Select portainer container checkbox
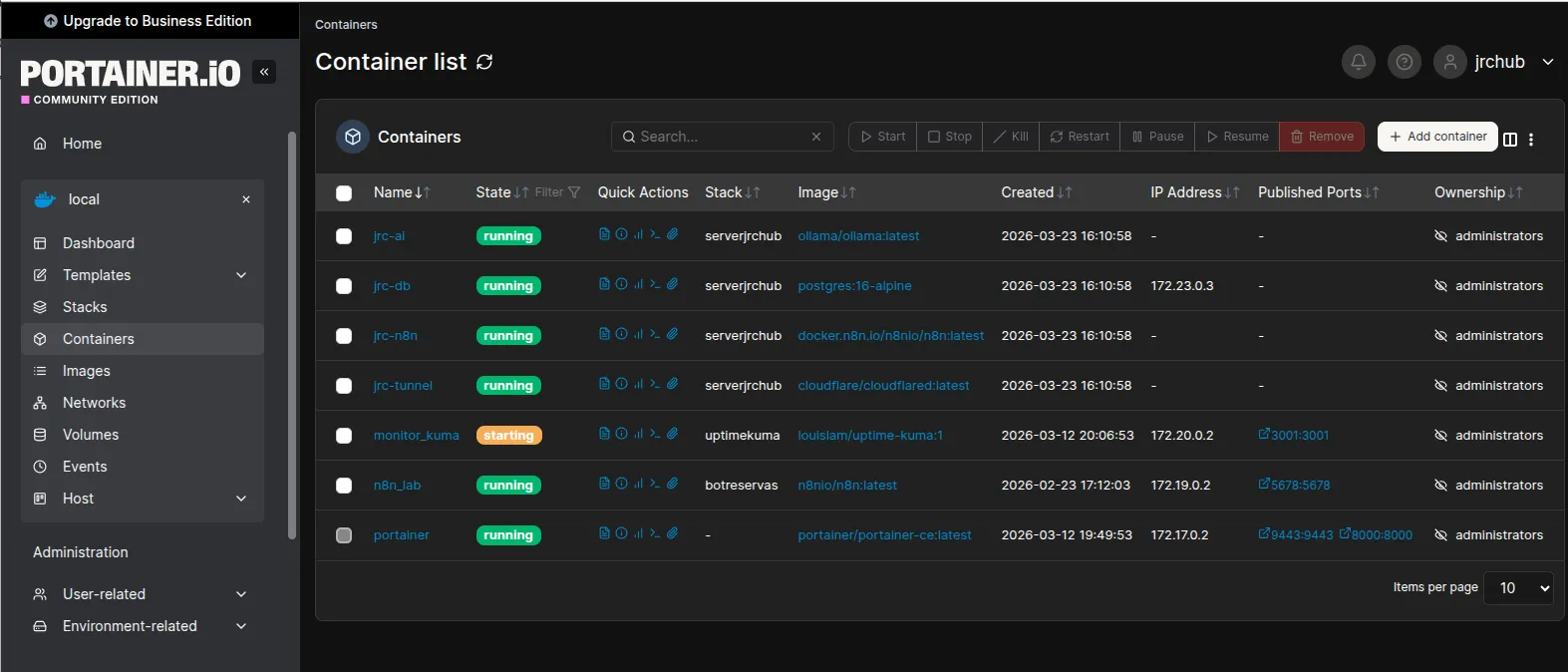The height and width of the screenshot is (672, 1568). tap(344, 535)
